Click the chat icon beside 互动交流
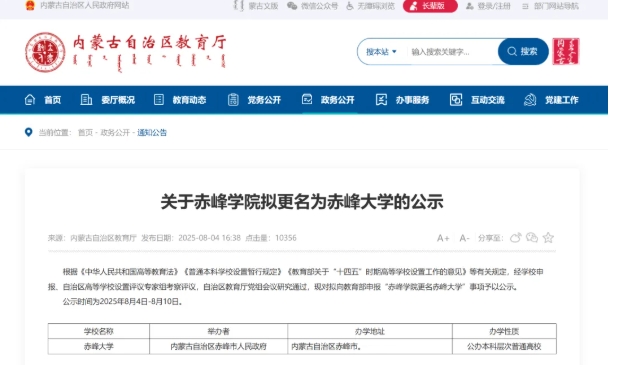 [456, 100]
